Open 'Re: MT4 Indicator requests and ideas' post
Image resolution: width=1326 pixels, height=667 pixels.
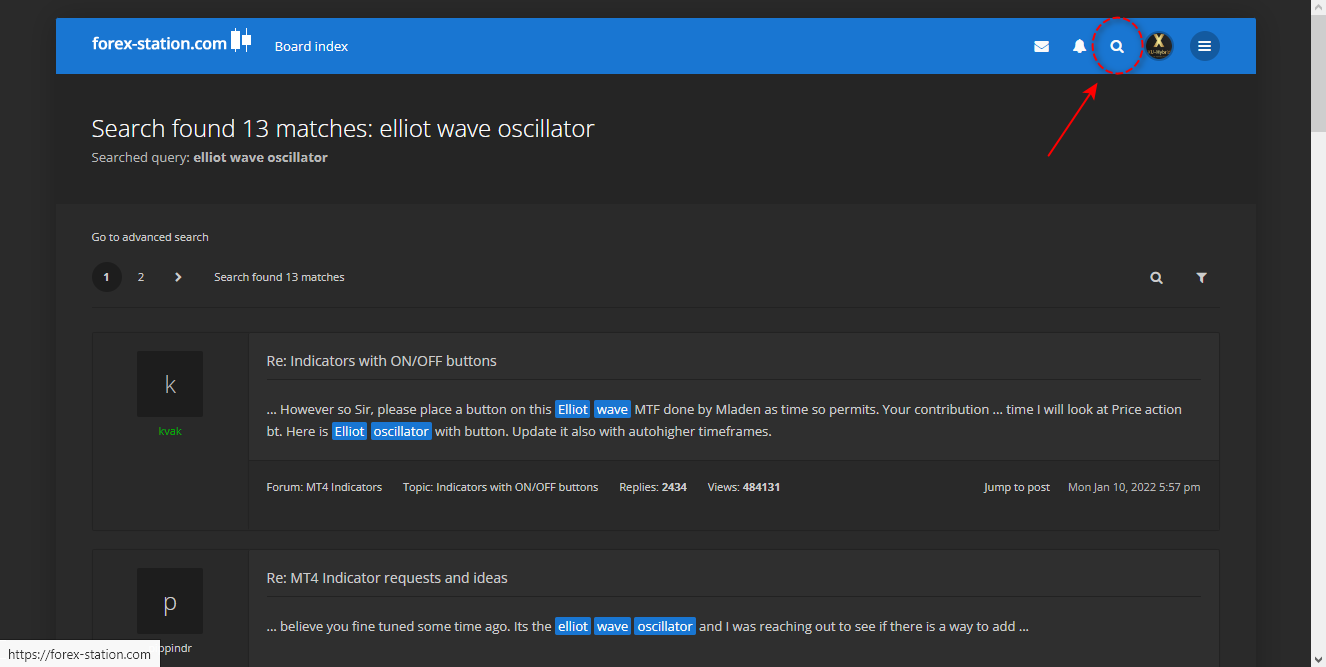(x=387, y=578)
